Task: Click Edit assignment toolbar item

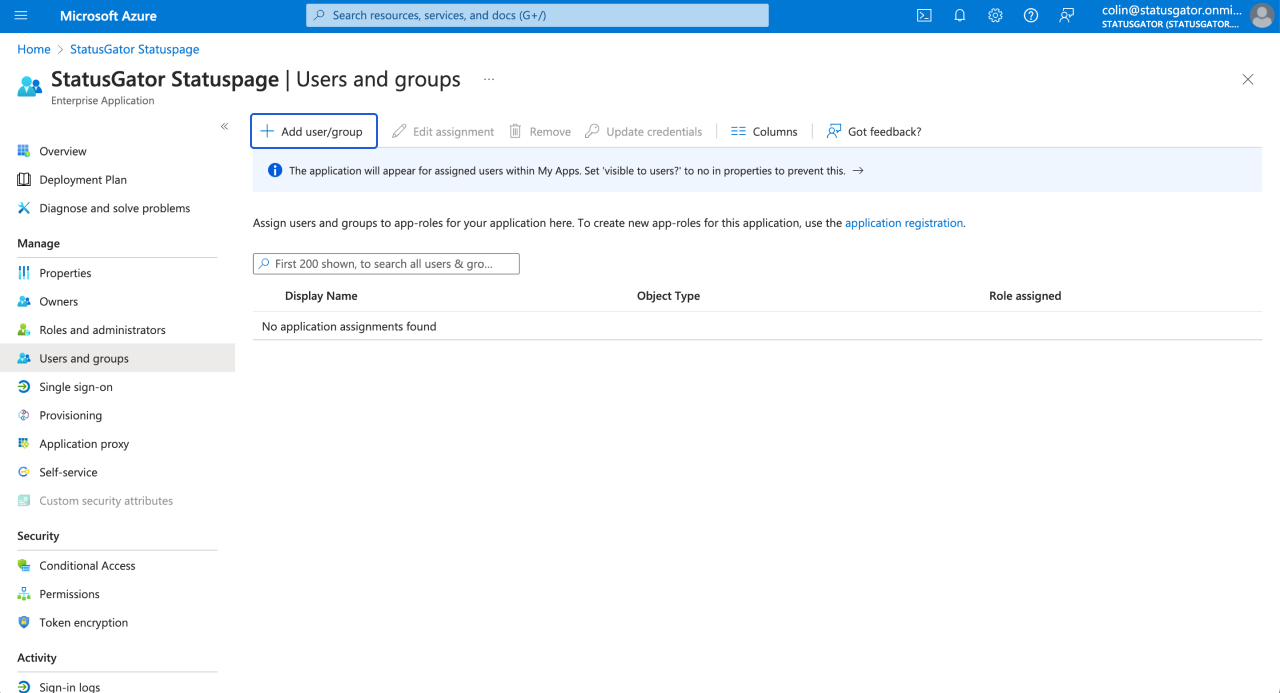Action: pos(443,131)
